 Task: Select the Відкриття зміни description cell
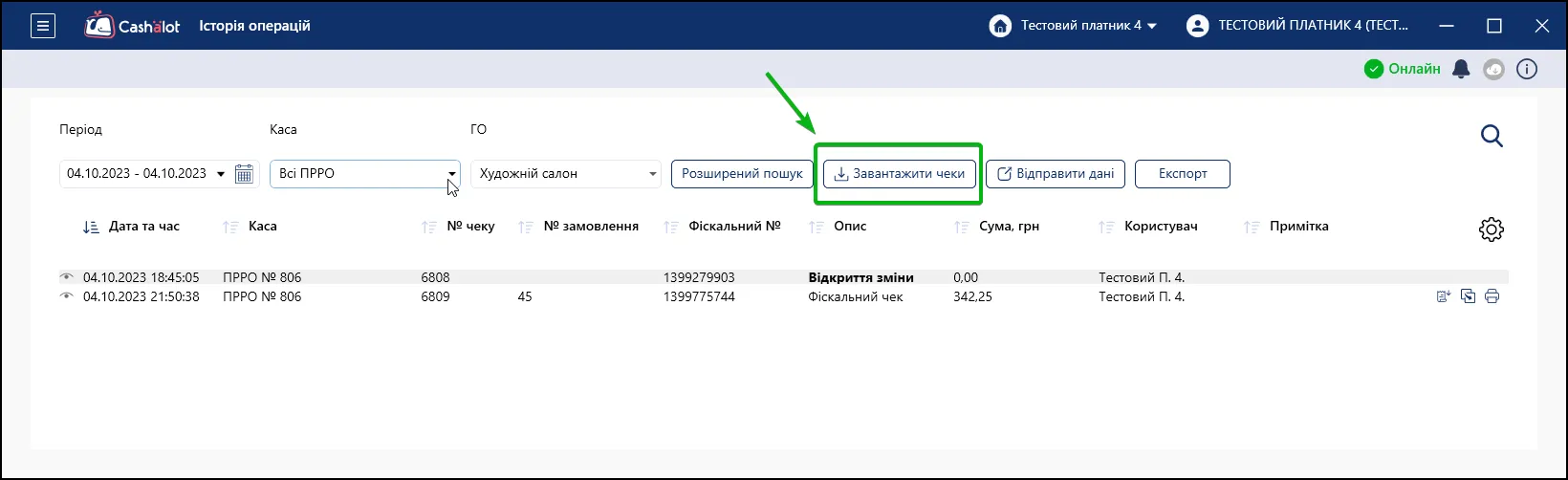[860, 277]
